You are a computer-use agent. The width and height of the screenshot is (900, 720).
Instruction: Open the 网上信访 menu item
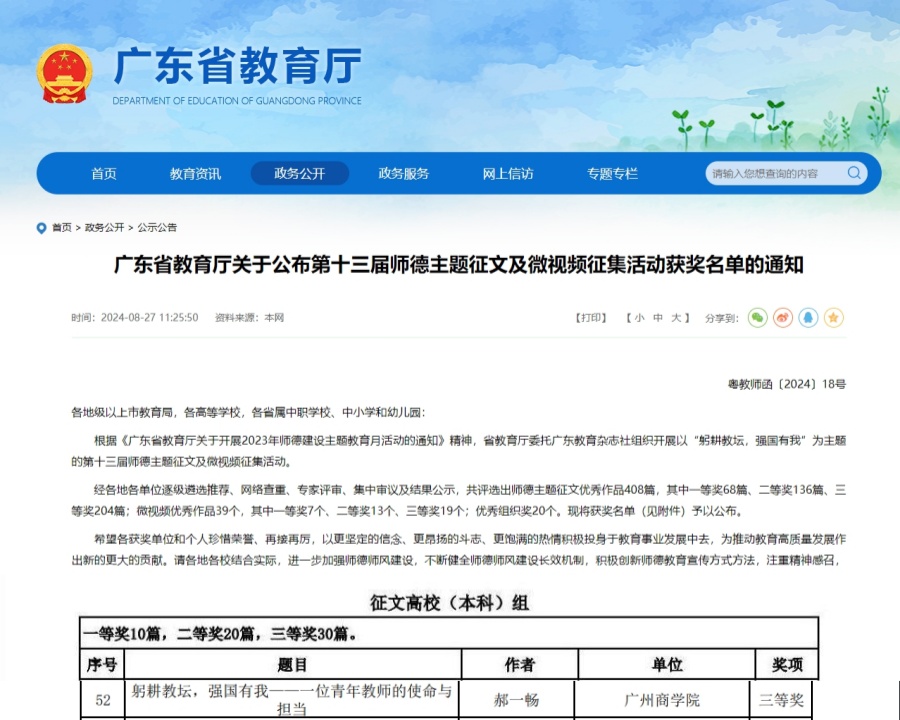[x=507, y=172]
